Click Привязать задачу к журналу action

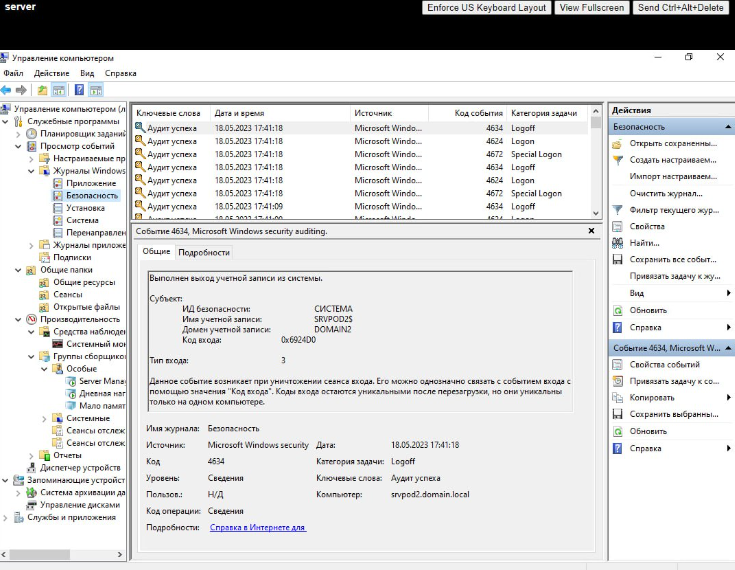[x=675, y=276]
